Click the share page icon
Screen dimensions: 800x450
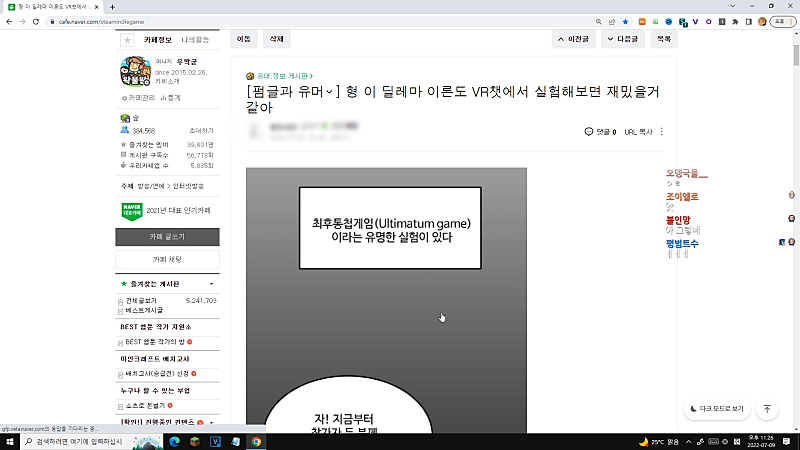[x=612, y=22]
